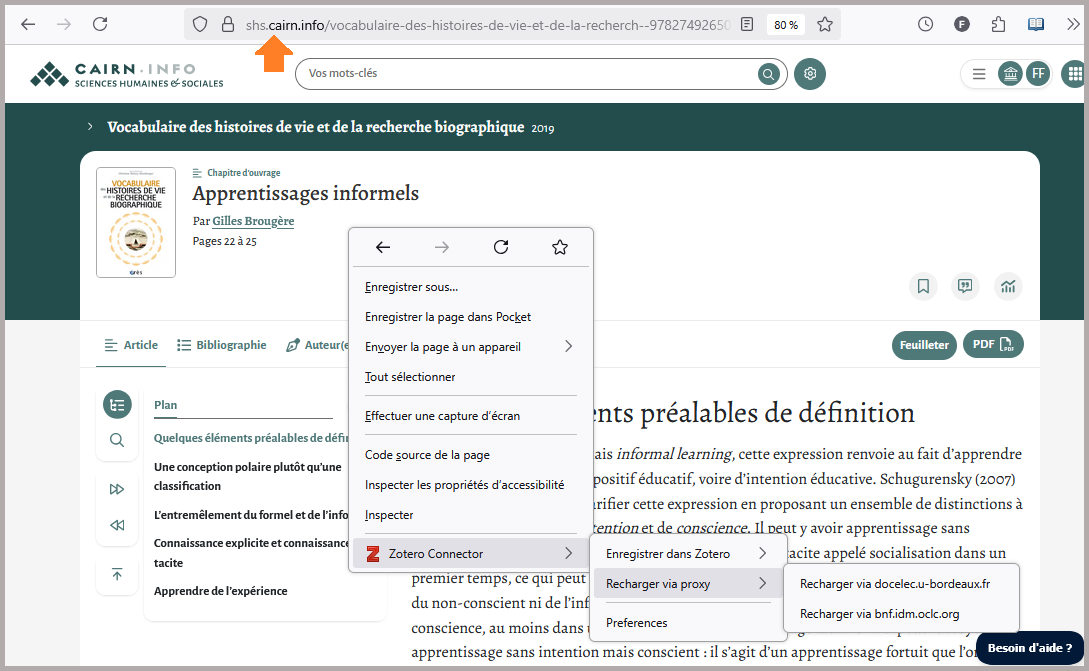Reload page with browser toolbar refresh icon

(100, 24)
